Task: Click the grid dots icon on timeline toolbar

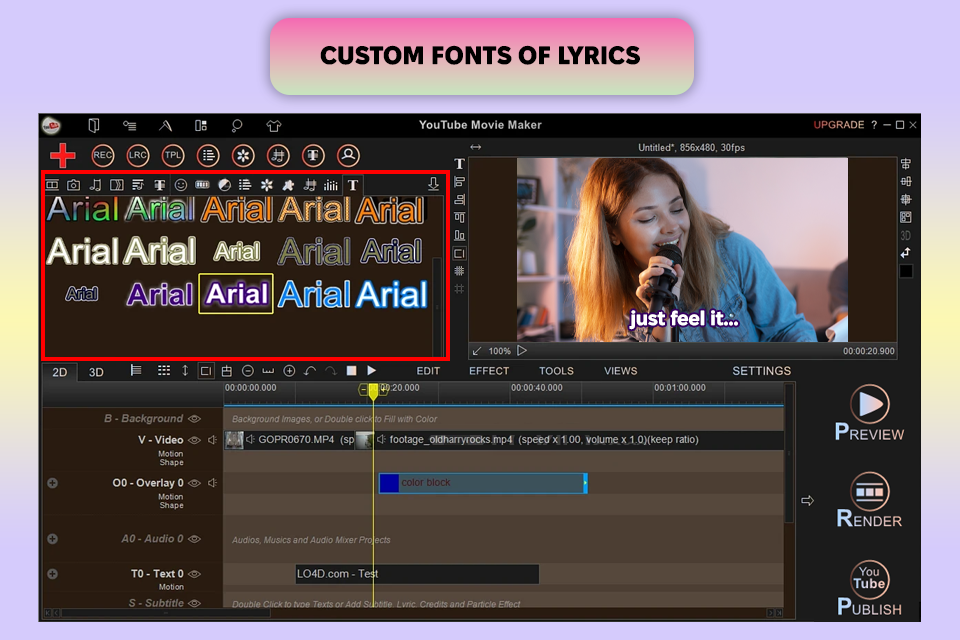Action: [x=164, y=370]
